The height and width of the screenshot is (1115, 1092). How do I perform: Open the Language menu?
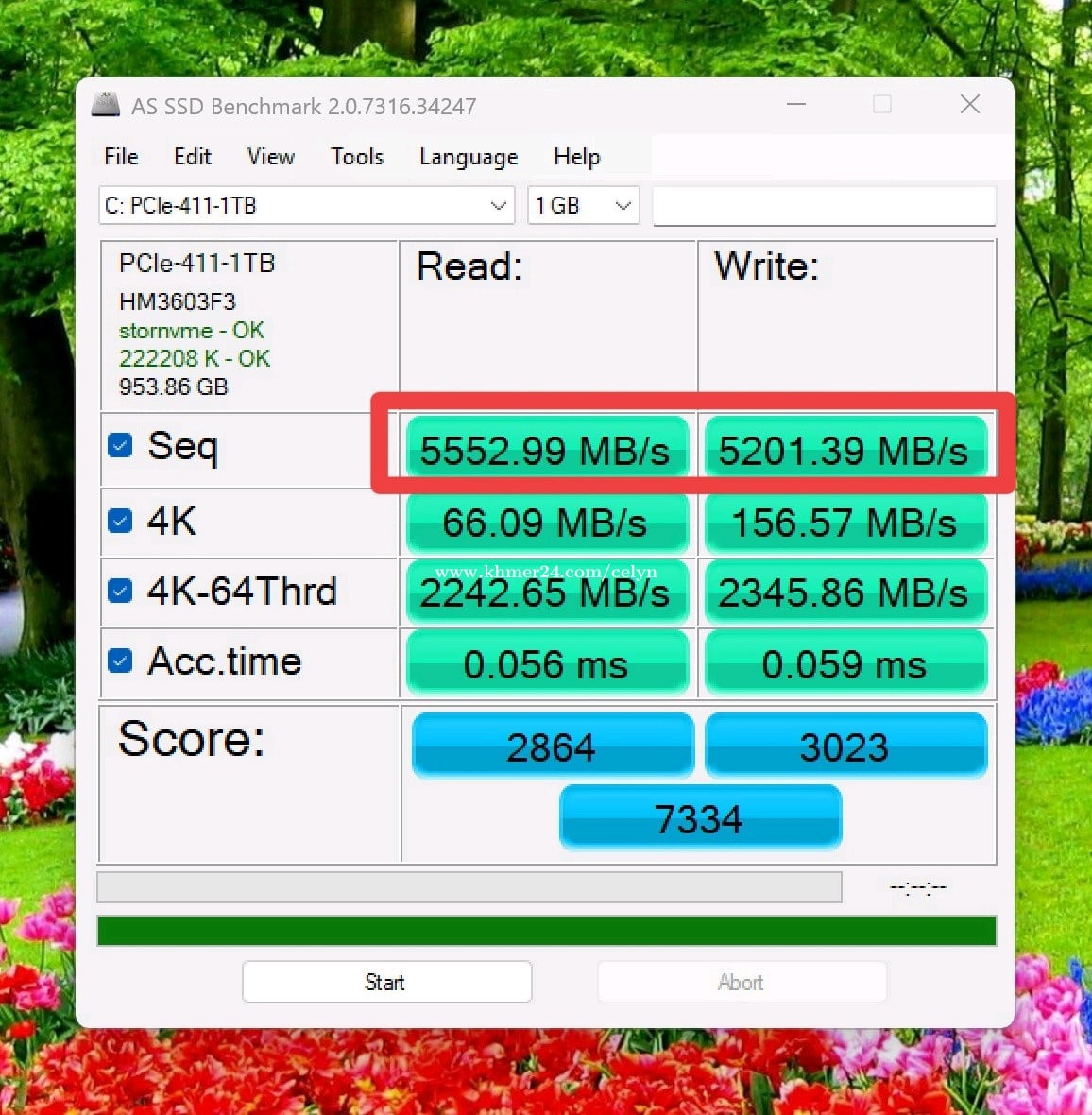pyautogui.click(x=469, y=157)
